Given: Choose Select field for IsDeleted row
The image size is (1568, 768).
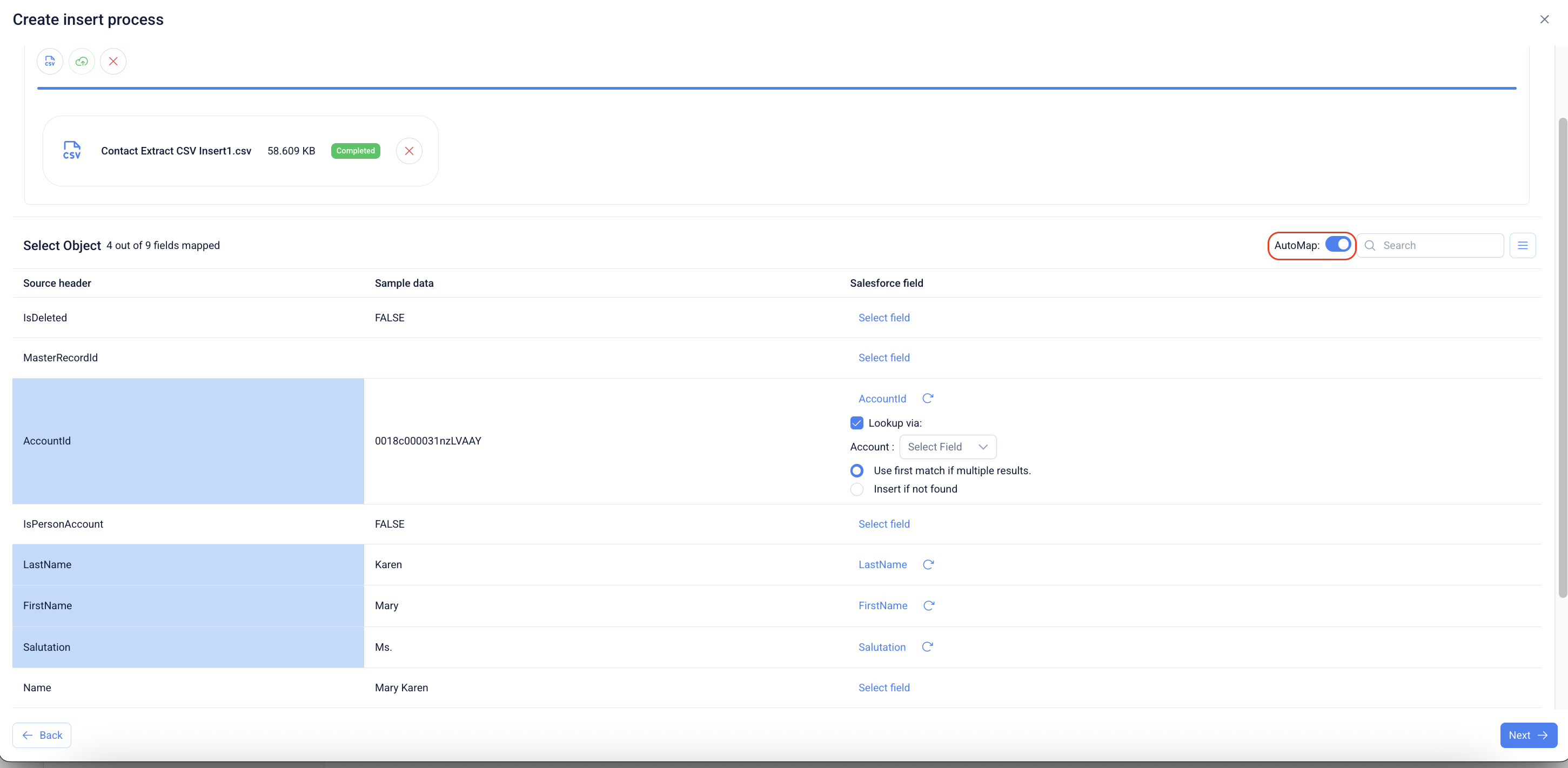Looking at the screenshot, I should click(884, 318).
